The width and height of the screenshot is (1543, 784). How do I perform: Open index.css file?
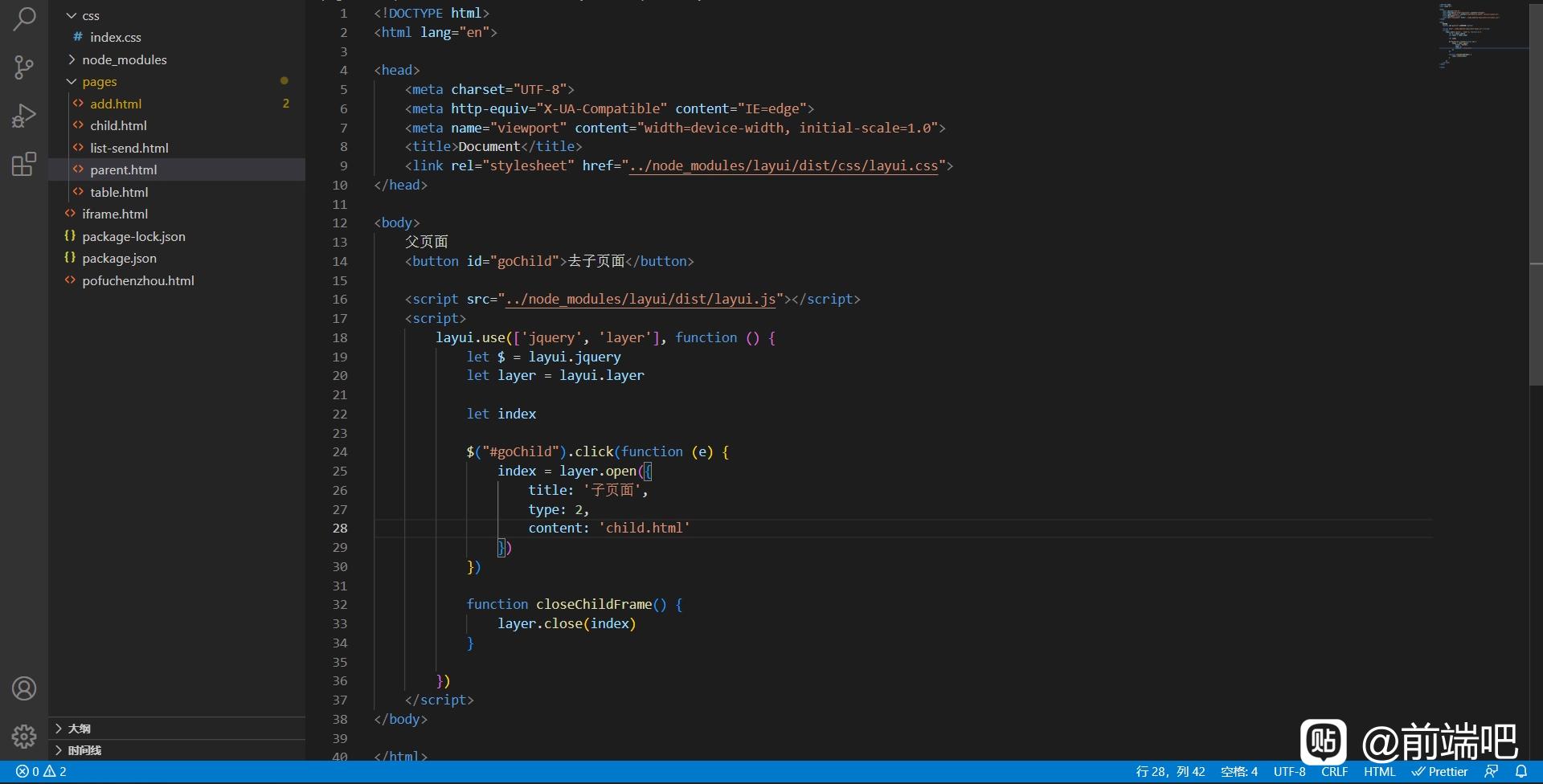pos(177,37)
